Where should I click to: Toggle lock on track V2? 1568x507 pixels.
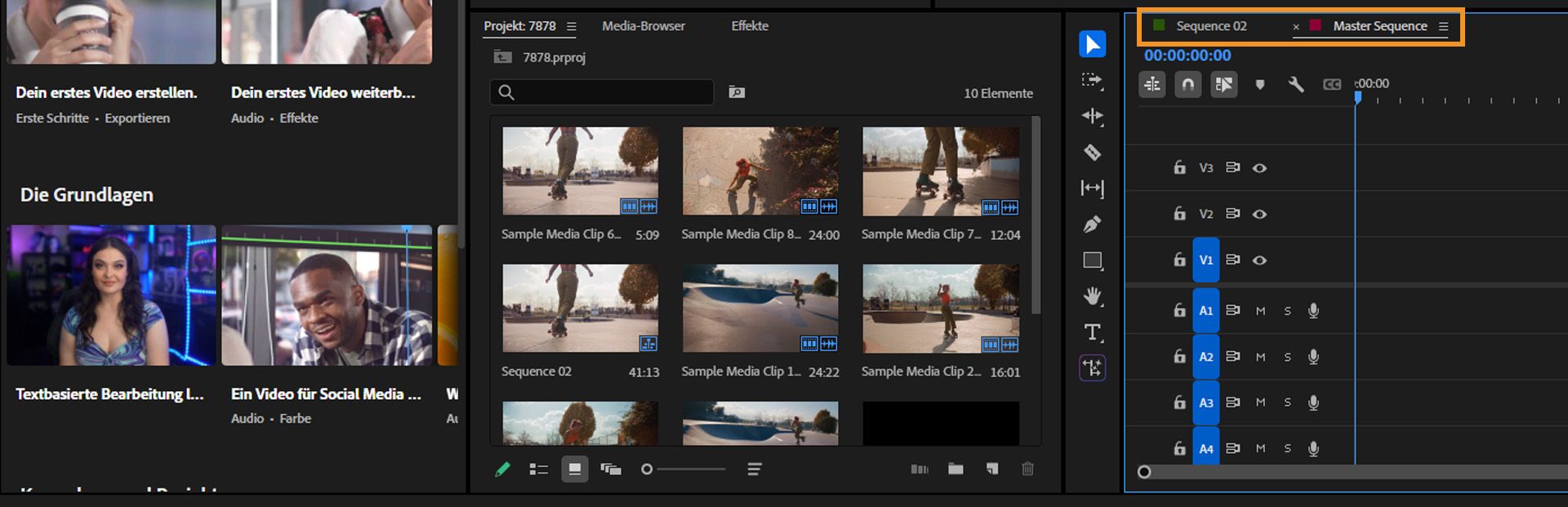pos(1179,213)
